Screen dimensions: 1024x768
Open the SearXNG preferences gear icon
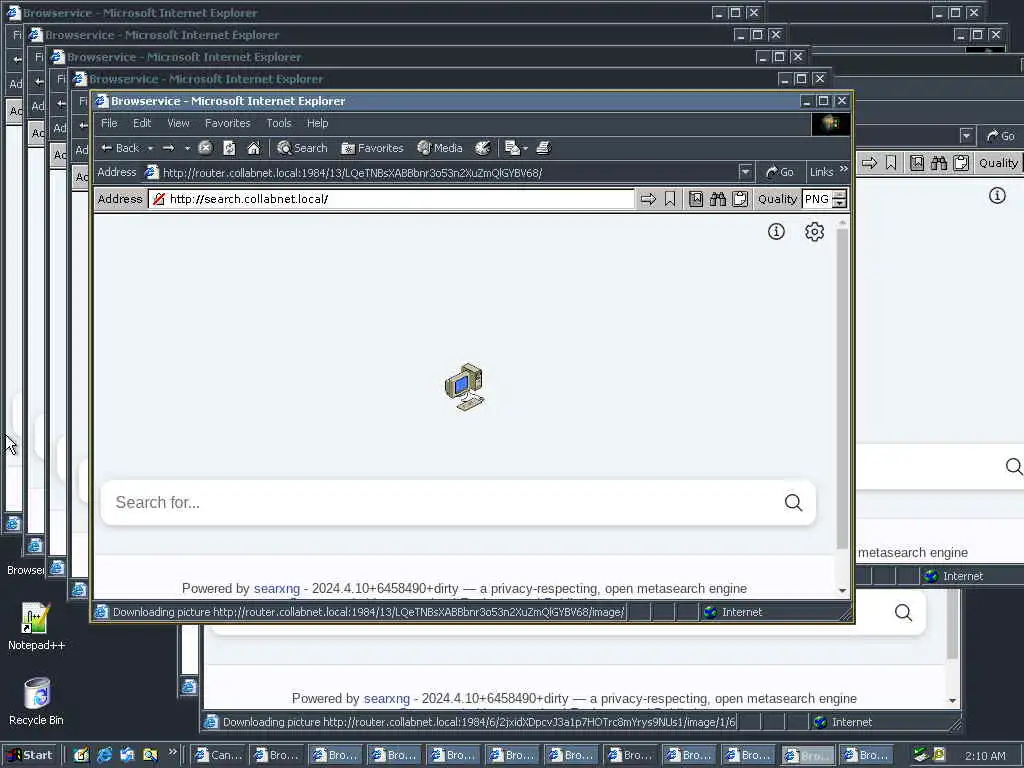pyautogui.click(x=814, y=232)
